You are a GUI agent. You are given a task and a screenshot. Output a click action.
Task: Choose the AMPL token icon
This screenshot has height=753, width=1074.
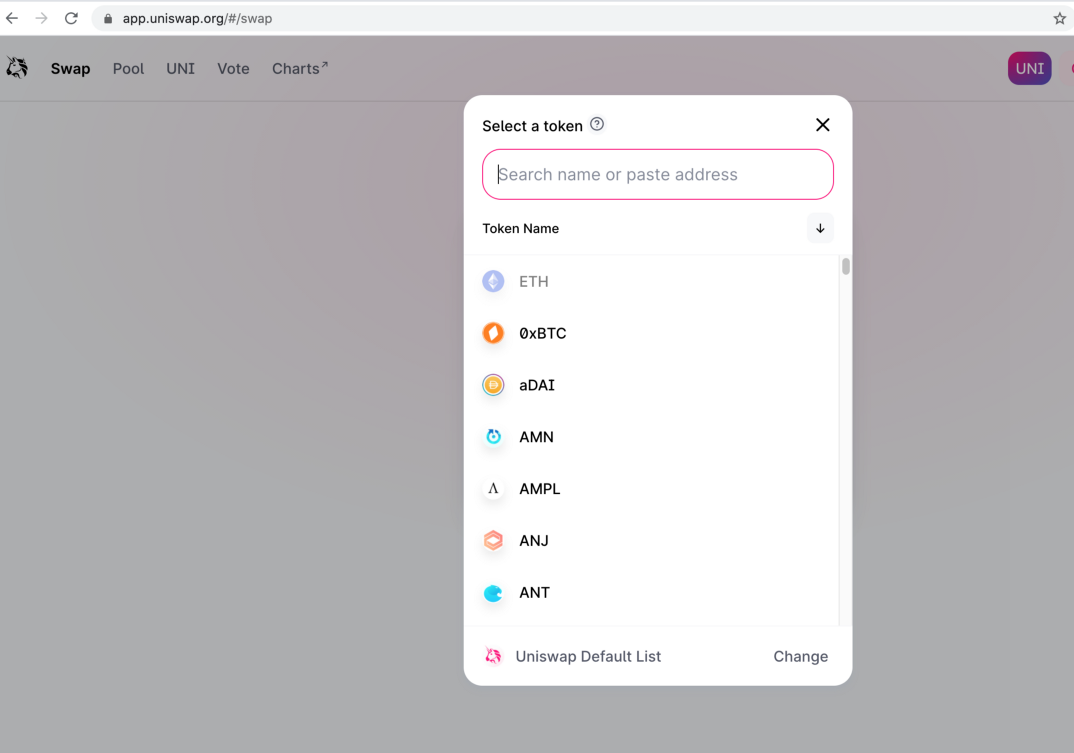(x=493, y=489)
